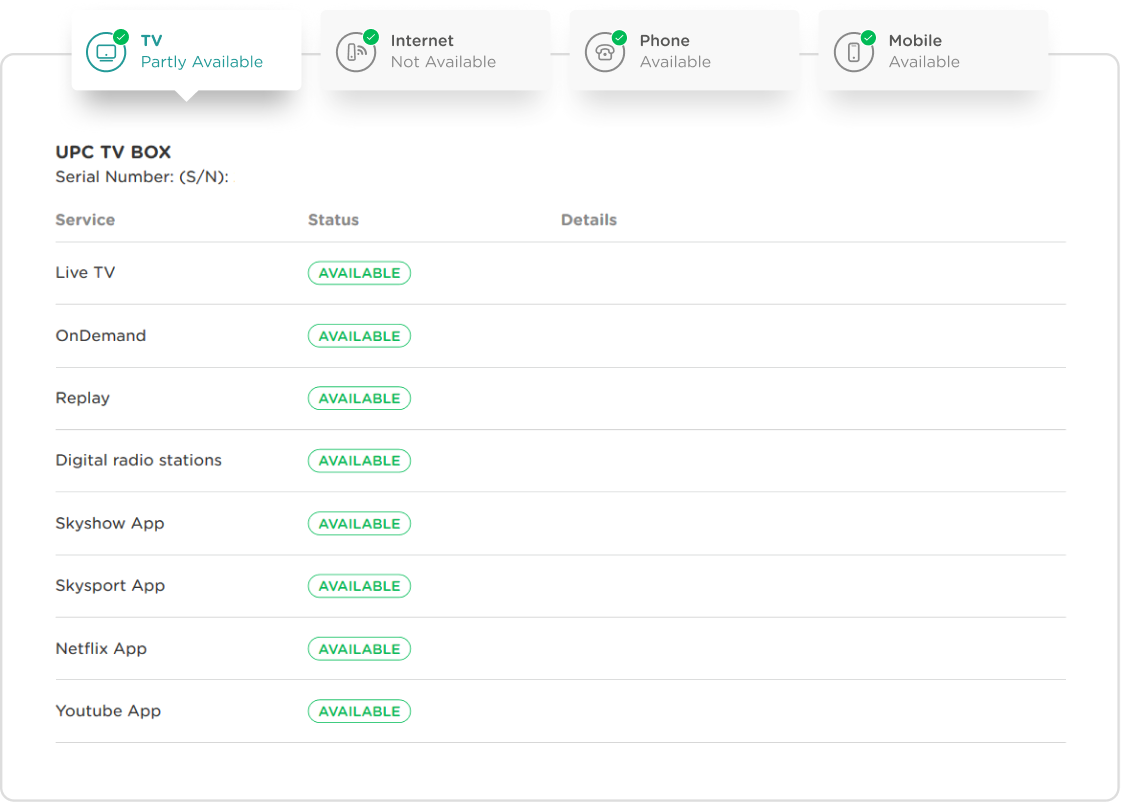Click AVAILABLE badge for Digital radio stations

tap(359, 461)
